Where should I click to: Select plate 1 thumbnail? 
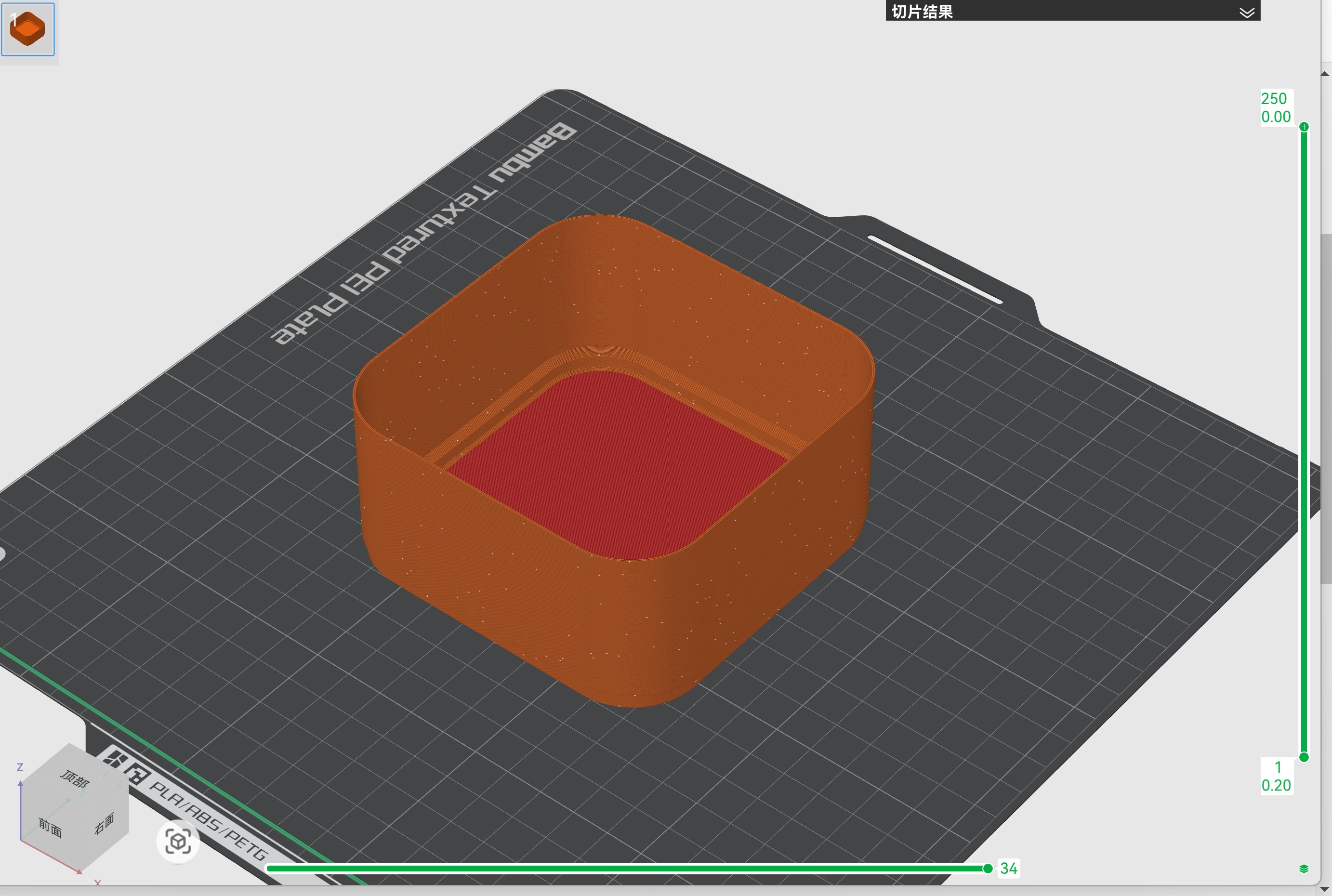coord(28,29)
